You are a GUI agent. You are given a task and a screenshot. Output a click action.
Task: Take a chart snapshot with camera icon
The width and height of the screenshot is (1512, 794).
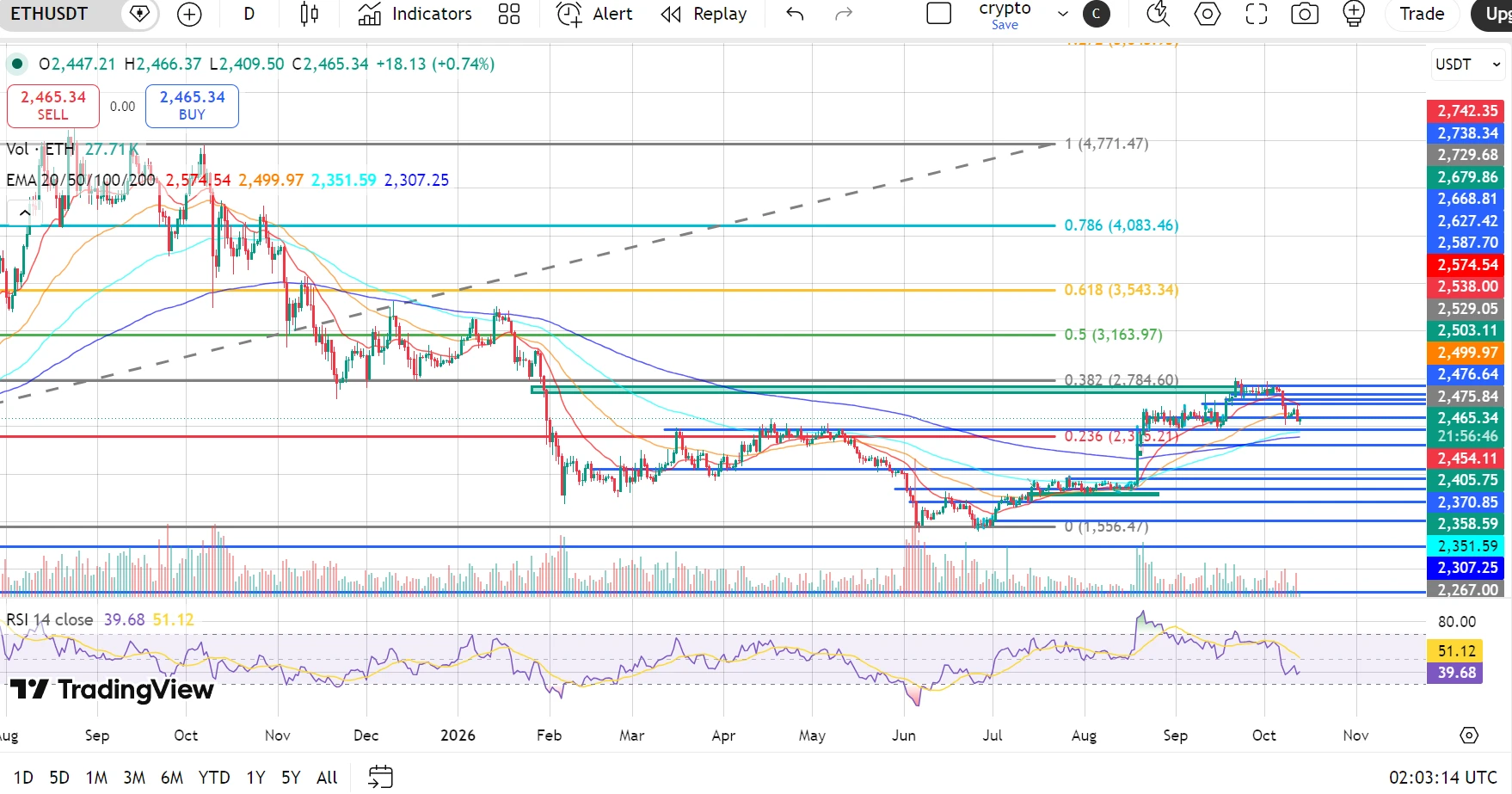tap(1305, 14)
